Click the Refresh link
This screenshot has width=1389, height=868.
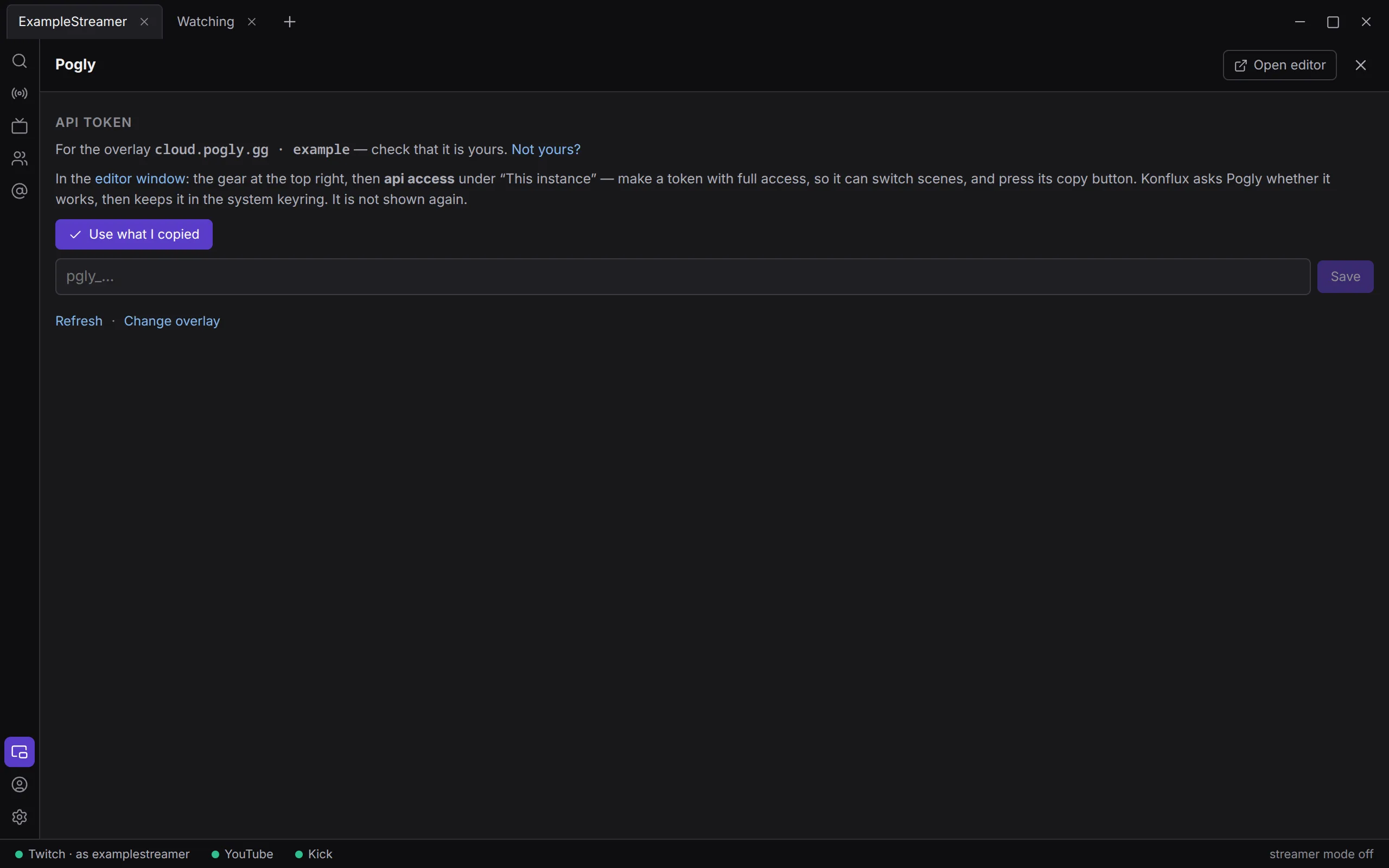(79, 321)
